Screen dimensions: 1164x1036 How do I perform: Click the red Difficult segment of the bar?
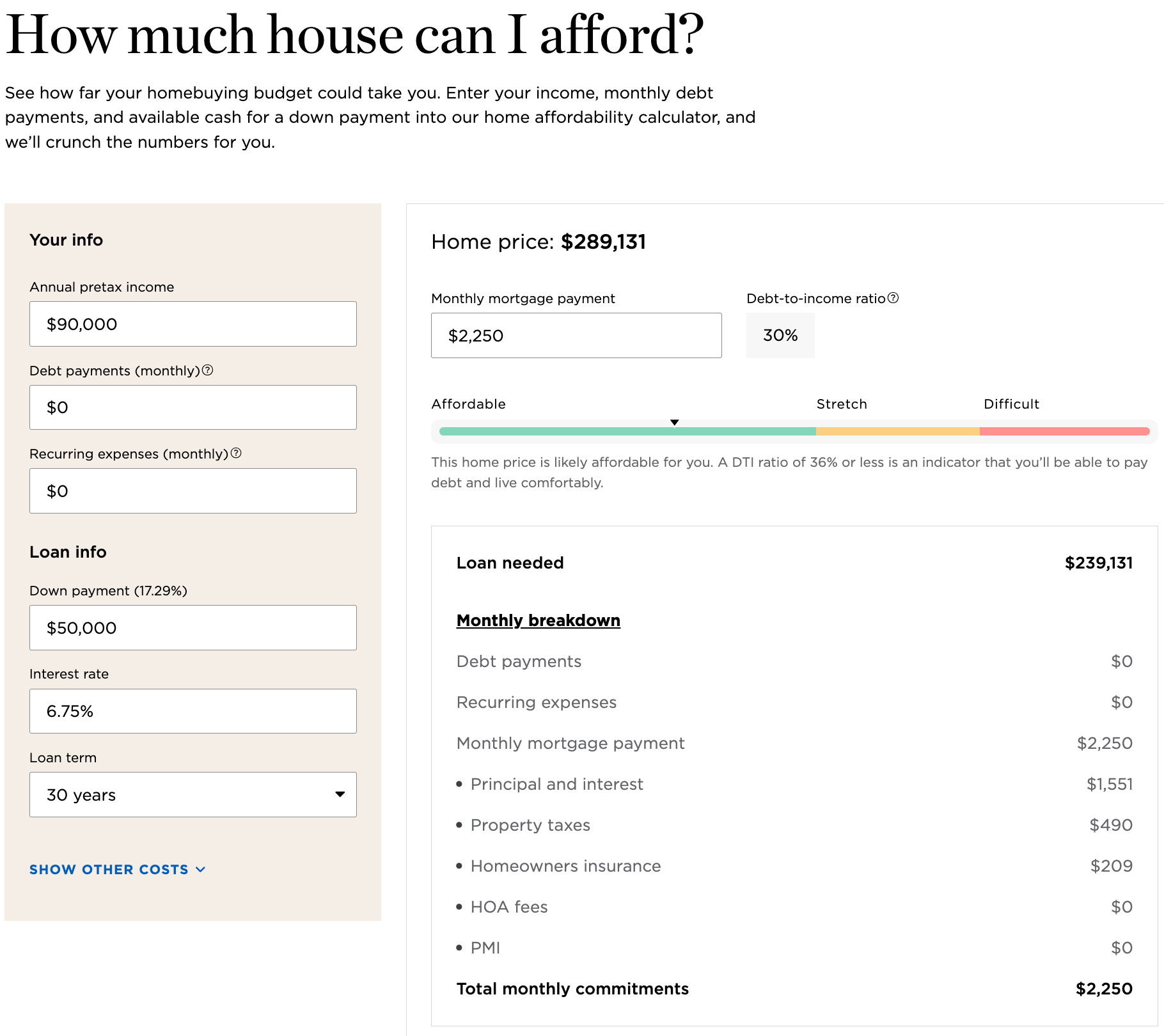pos(1065,432)
